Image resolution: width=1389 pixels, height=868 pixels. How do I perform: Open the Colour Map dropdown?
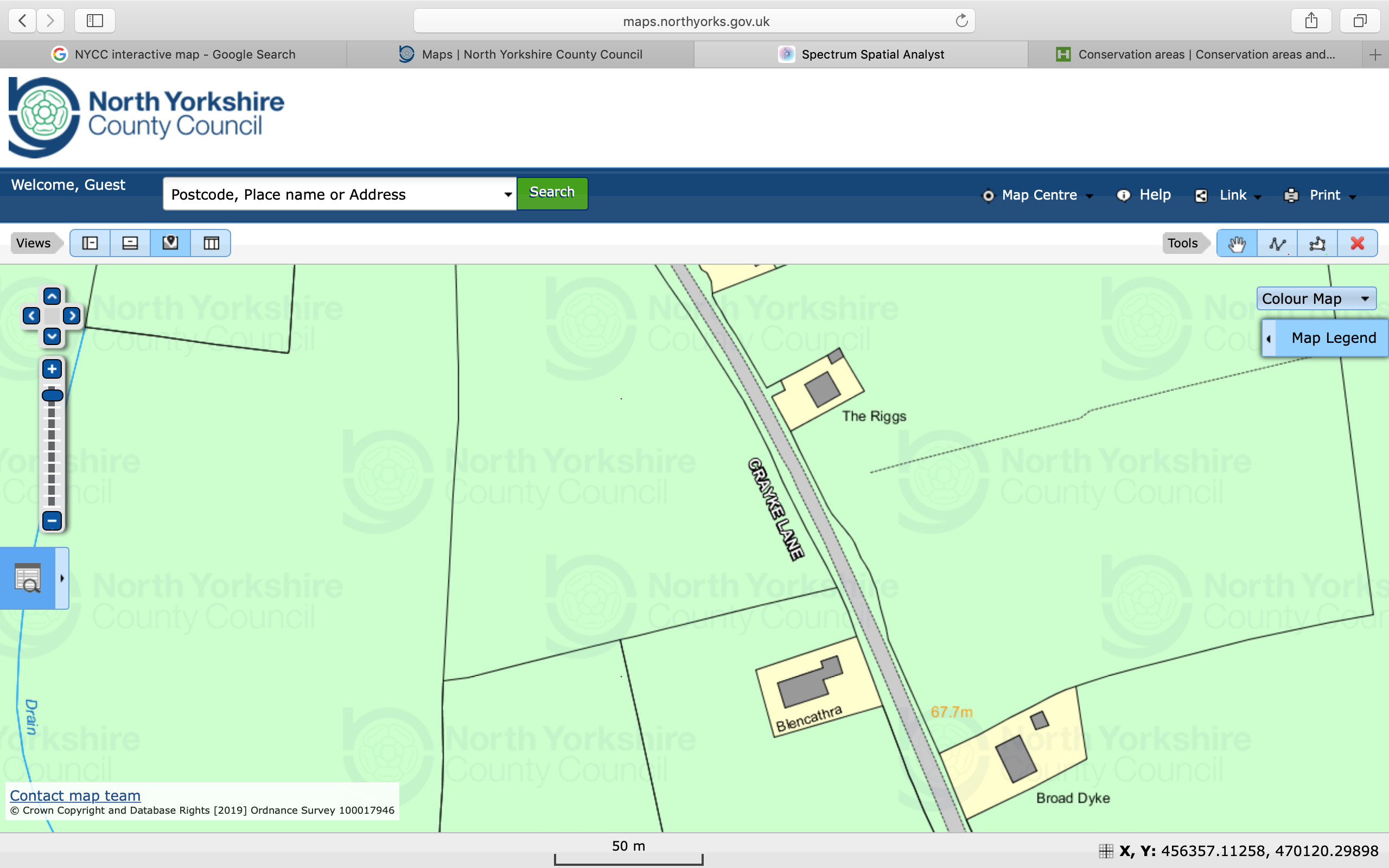coord(1316,298)
